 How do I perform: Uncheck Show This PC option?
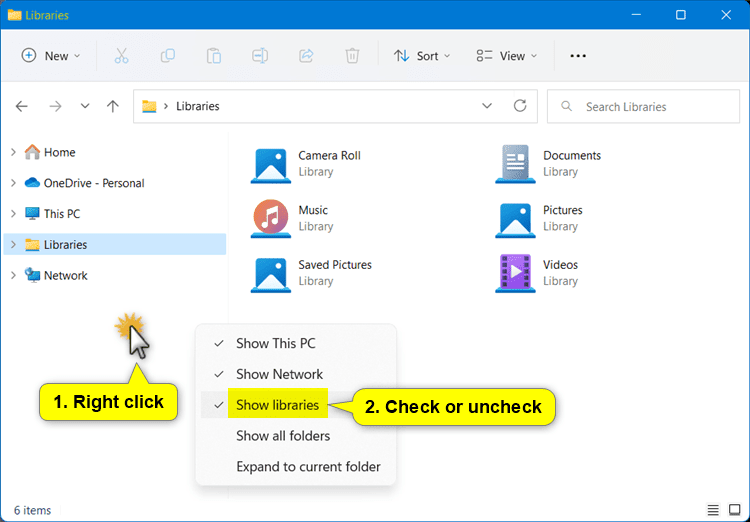tap(296, 344)
